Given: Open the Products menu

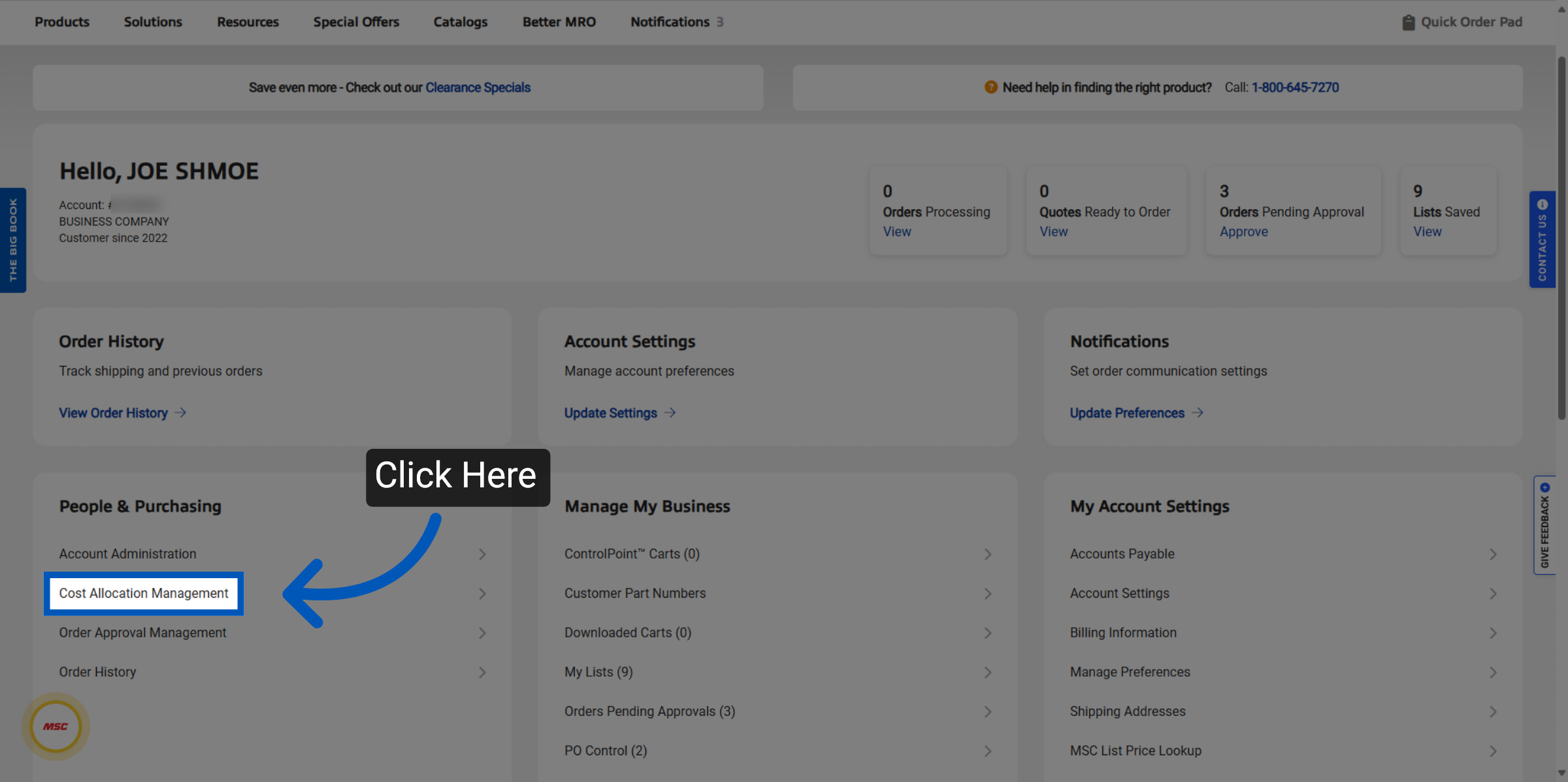Looking at the screenshot, I should pyautogui.click(x=62, y=22).
